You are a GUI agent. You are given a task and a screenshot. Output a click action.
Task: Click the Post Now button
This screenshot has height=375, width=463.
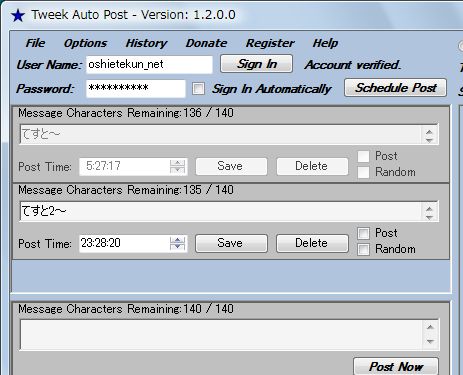[x=396, y=367]
